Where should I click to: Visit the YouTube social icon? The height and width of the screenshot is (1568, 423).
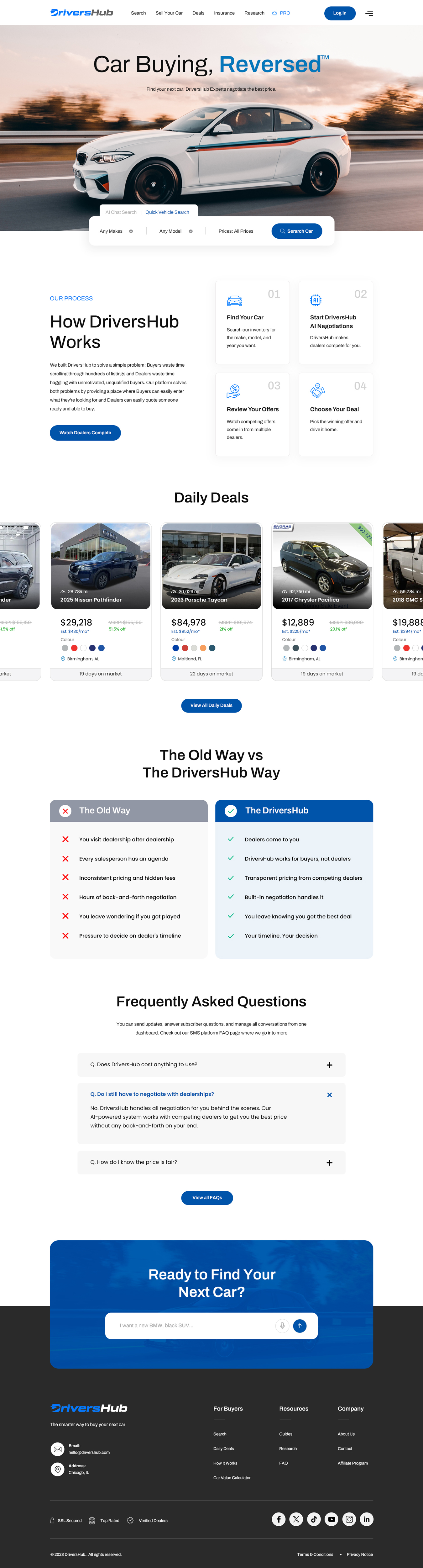[x=331, y=1519]
